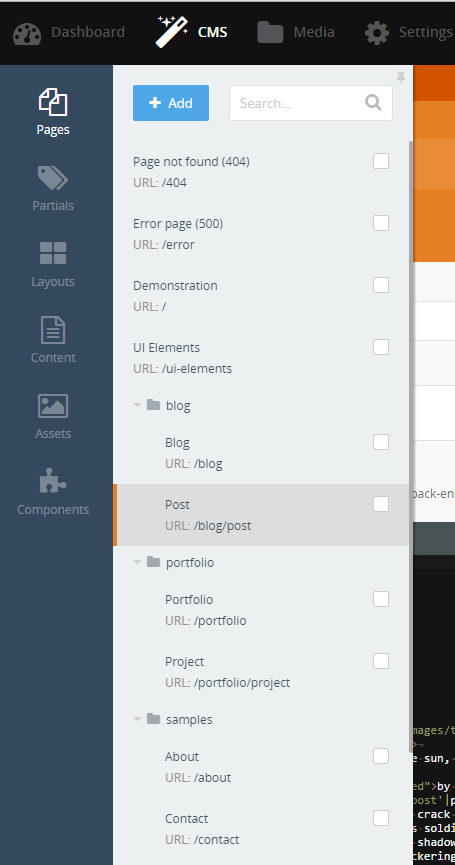
Task: Go to the Assets image icon
Action: 53,406
